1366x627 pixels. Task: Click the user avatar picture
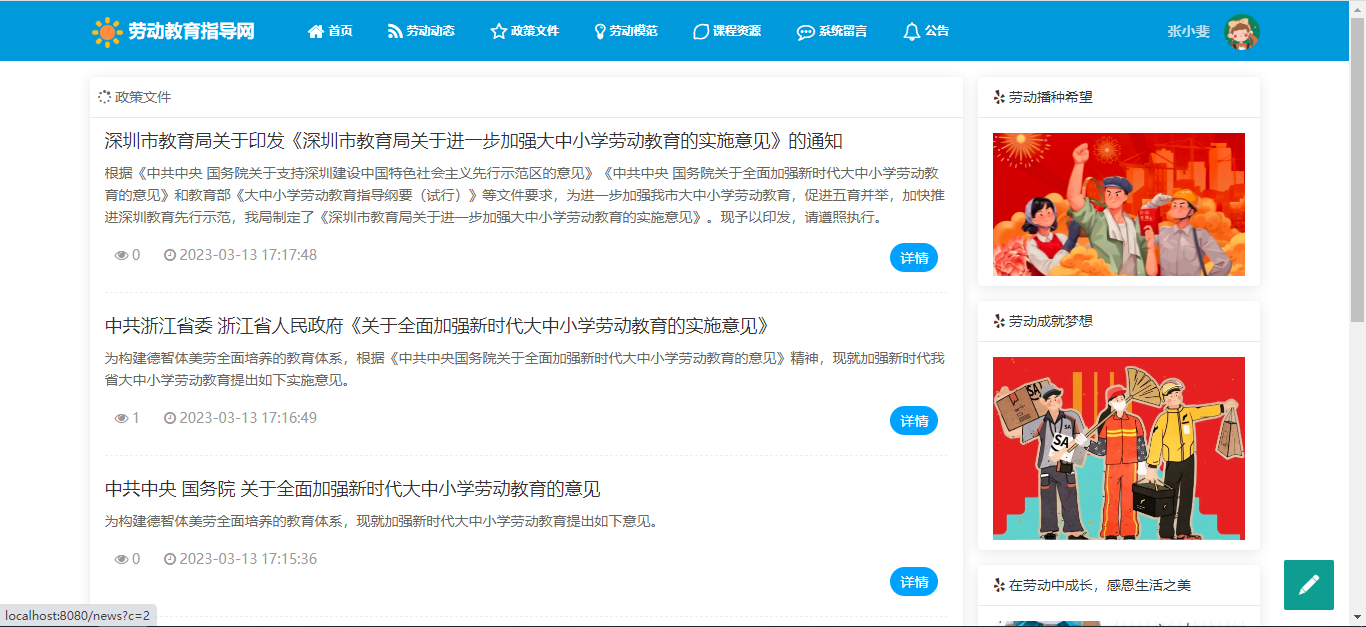coord(1242,32)
